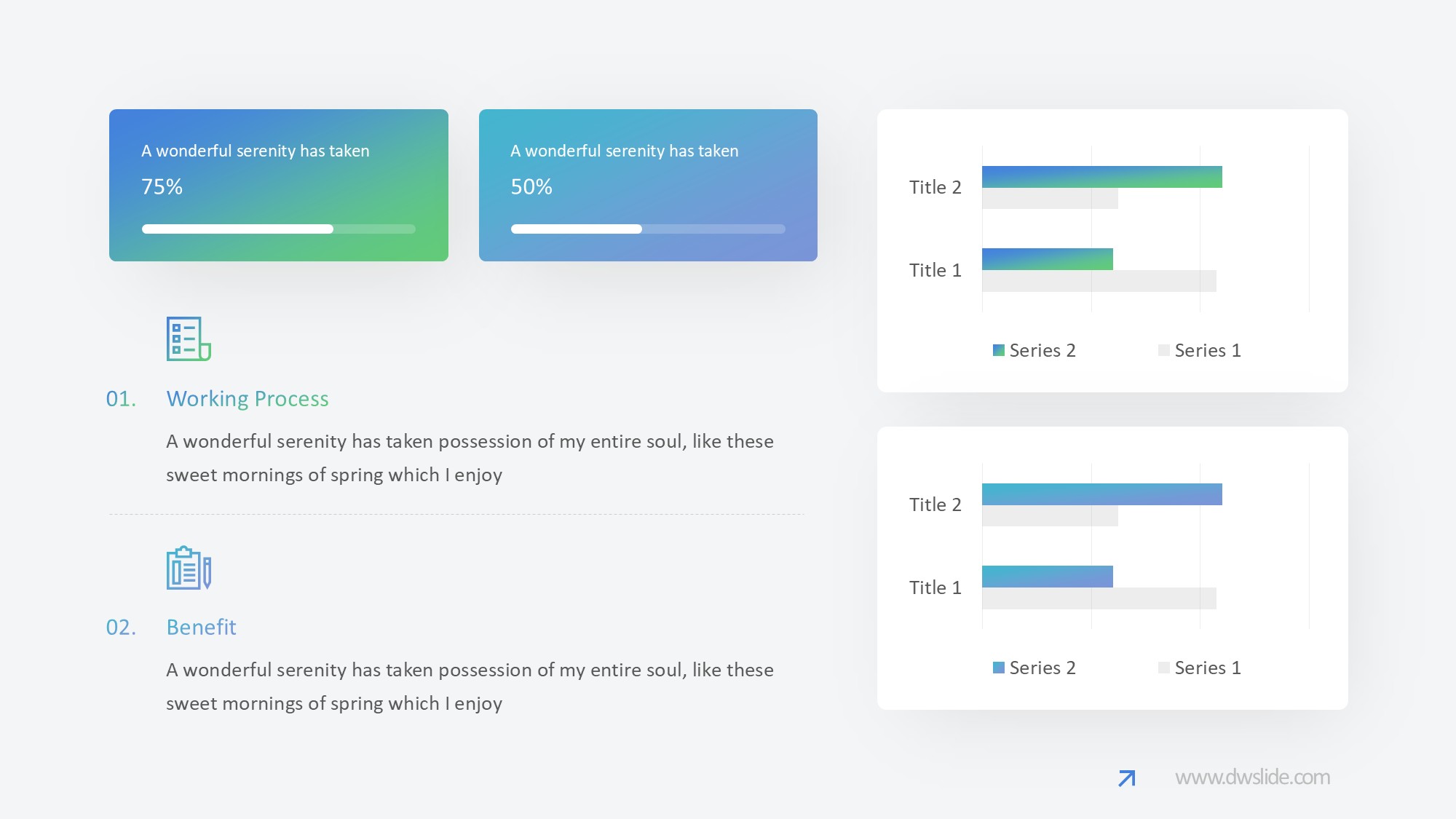Image resolution: width=1456 pixels, height=819 pixels.
Task: Click the Series 1 legend marker in top chart
Action: pos(1163,350)
